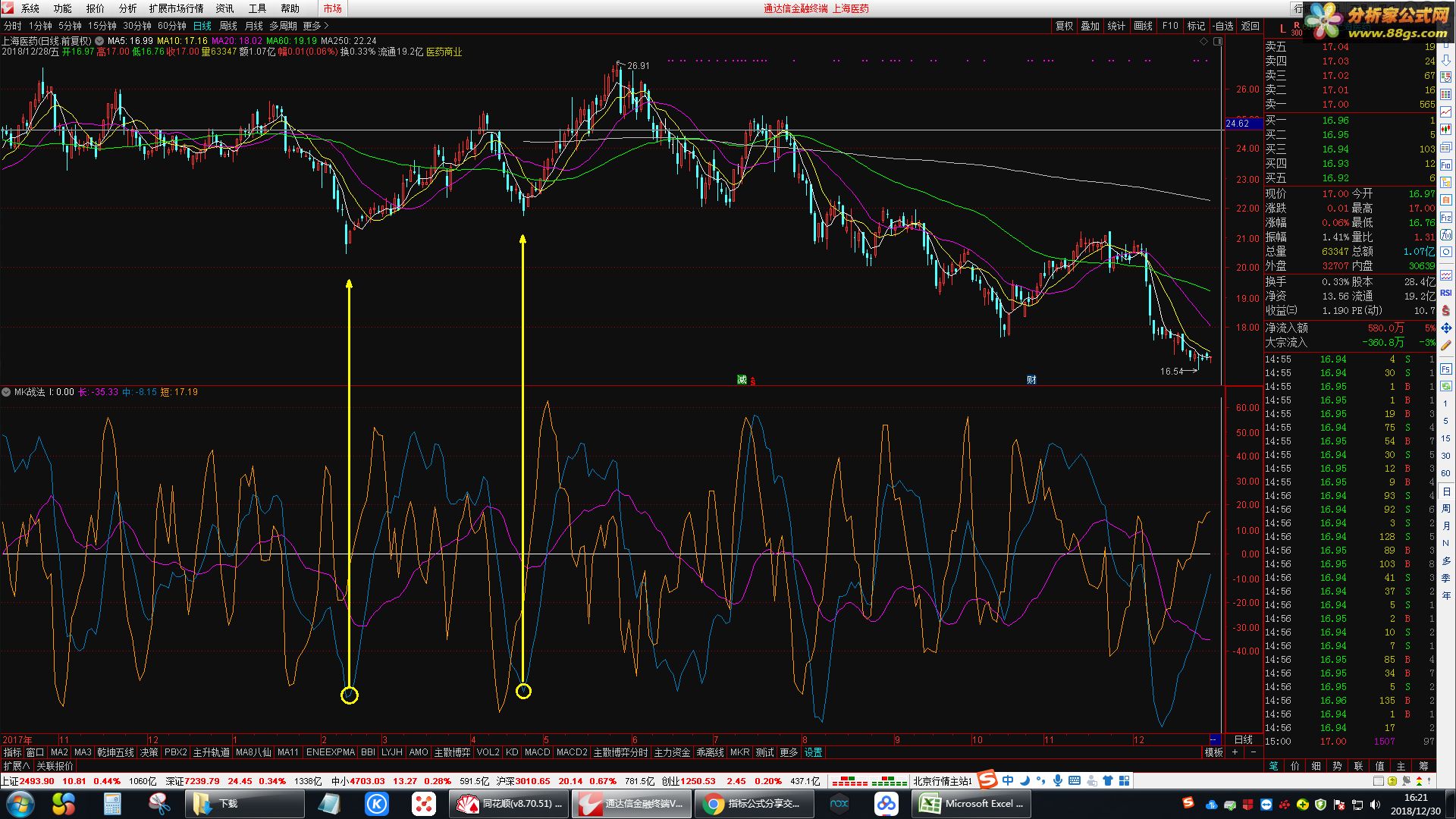Click the plus button next to 模板
1456x819 pixels.
(1235, 752)
